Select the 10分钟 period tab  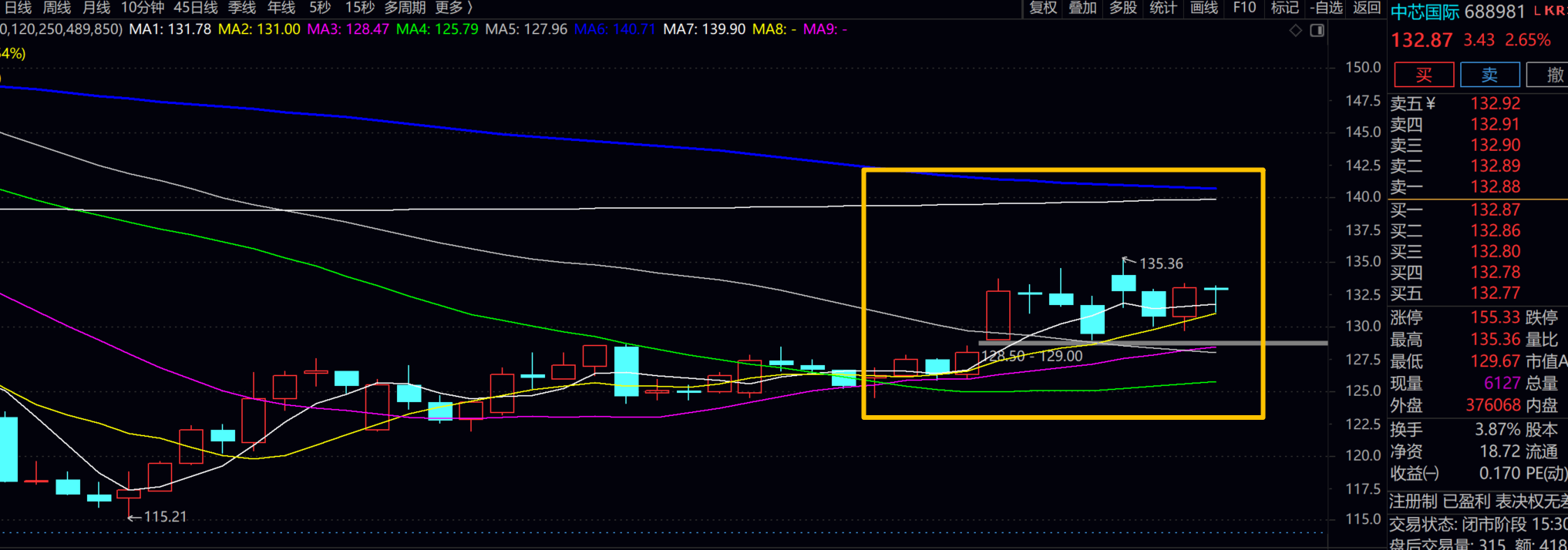[143, 8]
